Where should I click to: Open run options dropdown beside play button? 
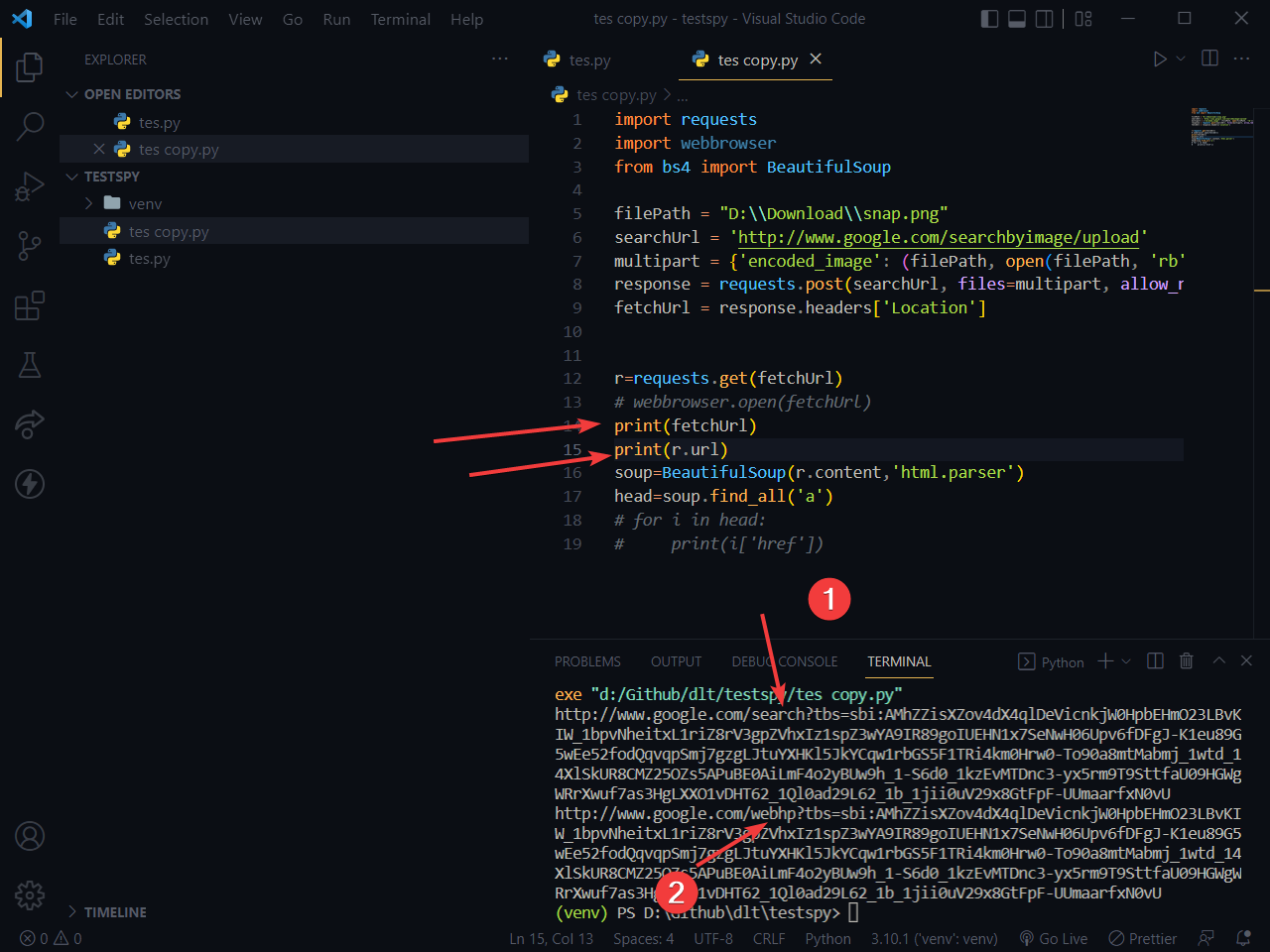tap(1181, 59)
